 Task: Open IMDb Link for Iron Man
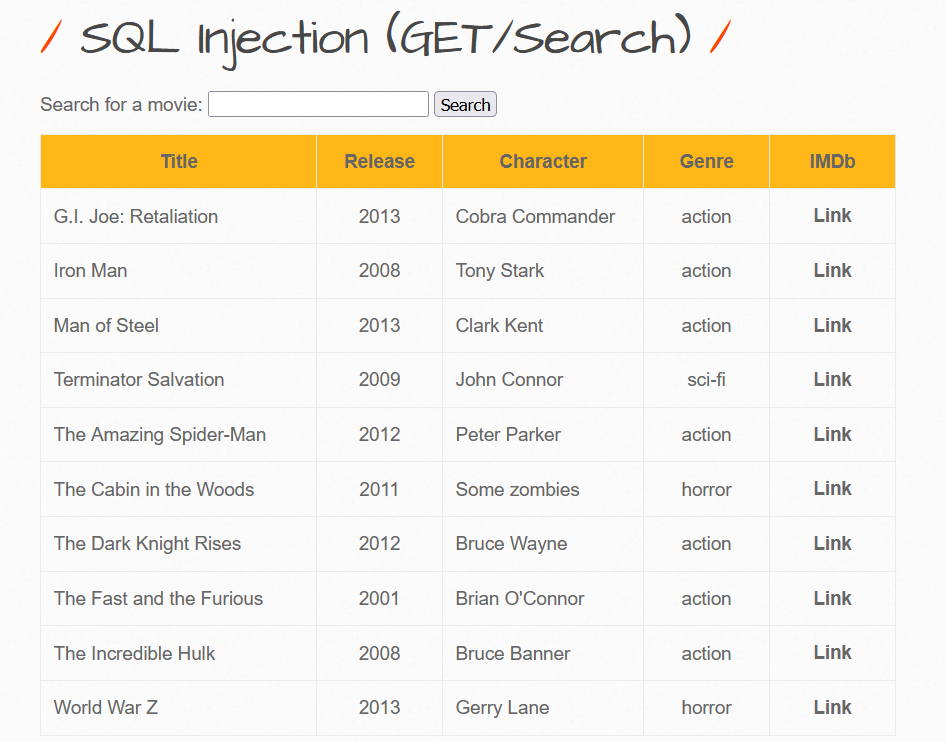pyautogui.click(x=832, y=270)
